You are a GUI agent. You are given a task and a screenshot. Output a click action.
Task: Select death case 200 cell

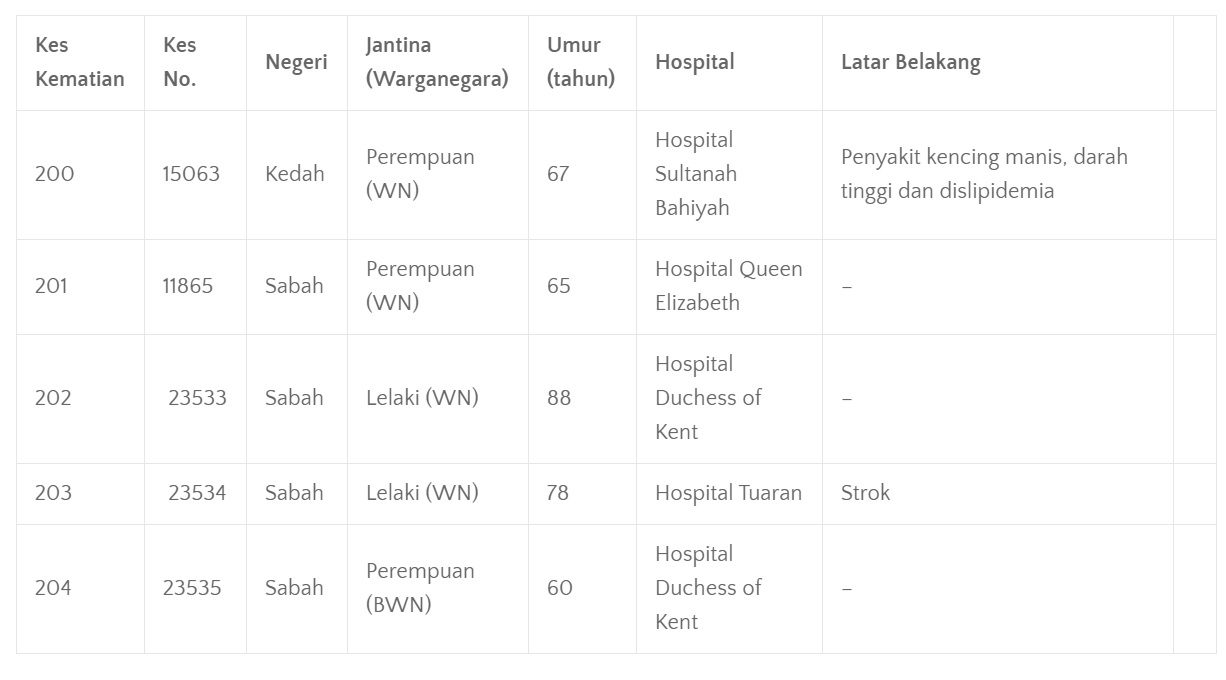tap(80, 174)
